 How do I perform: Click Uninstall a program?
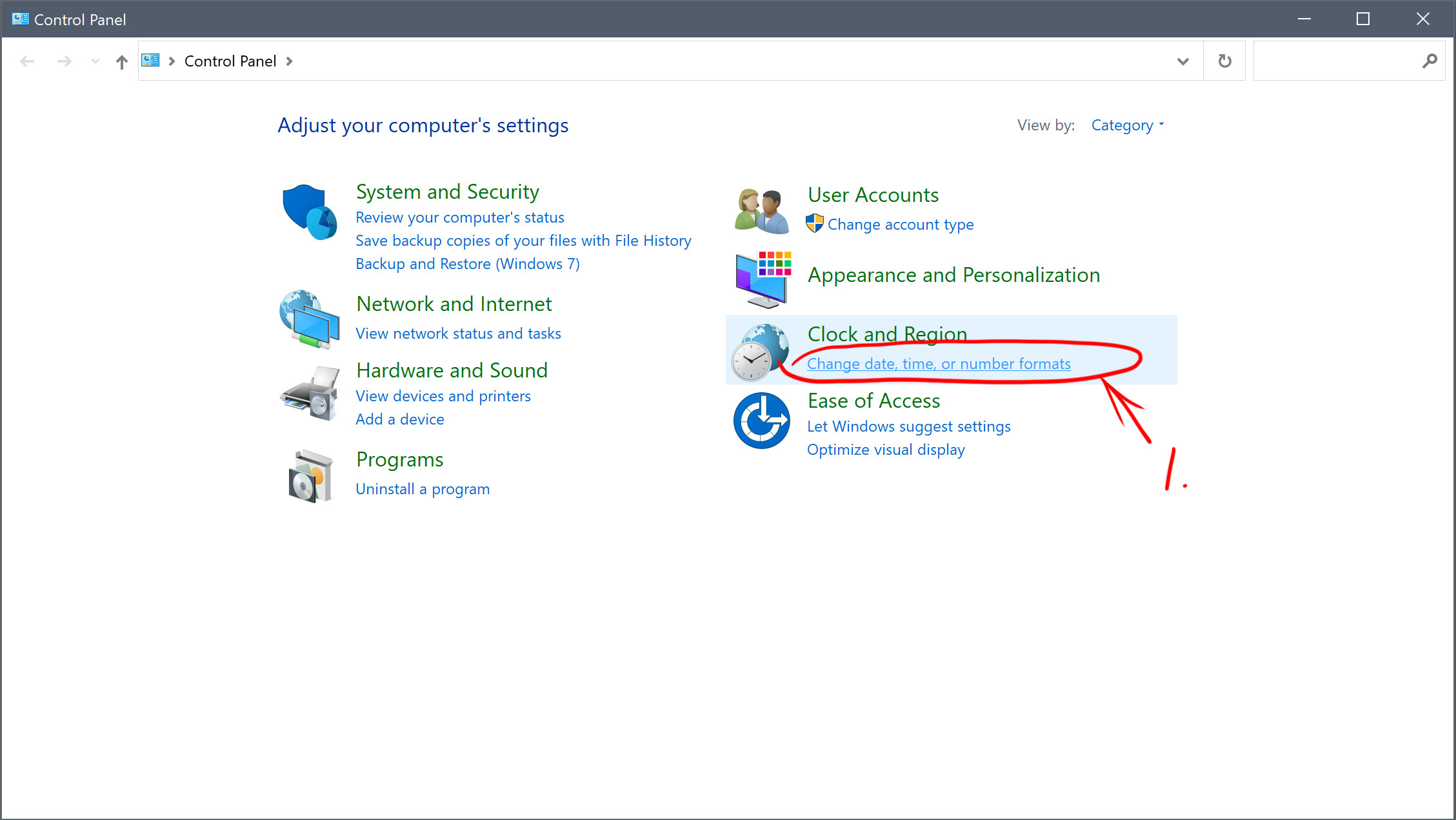(423, 489)
